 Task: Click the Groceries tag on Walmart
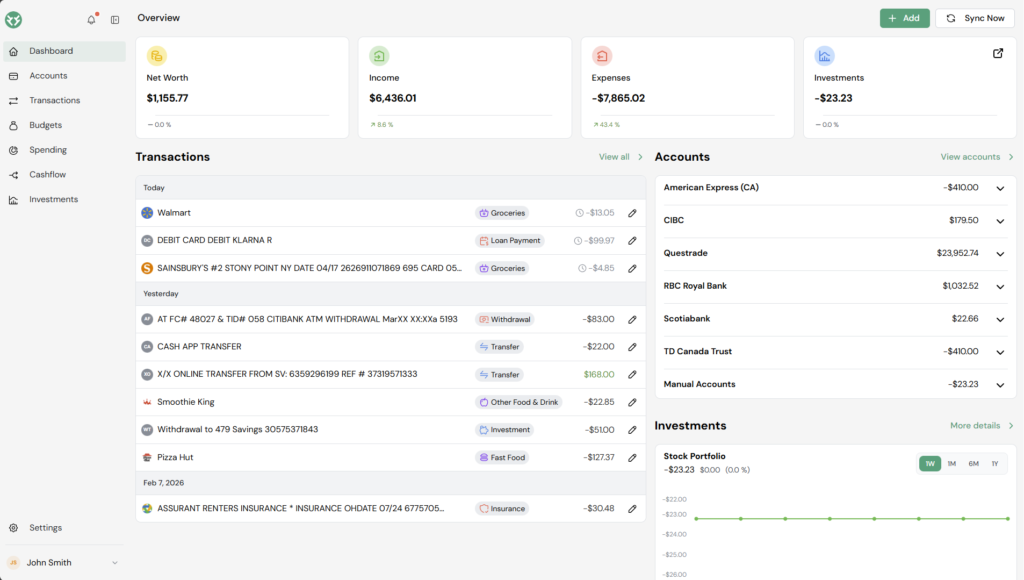click(x=502, y=213)
